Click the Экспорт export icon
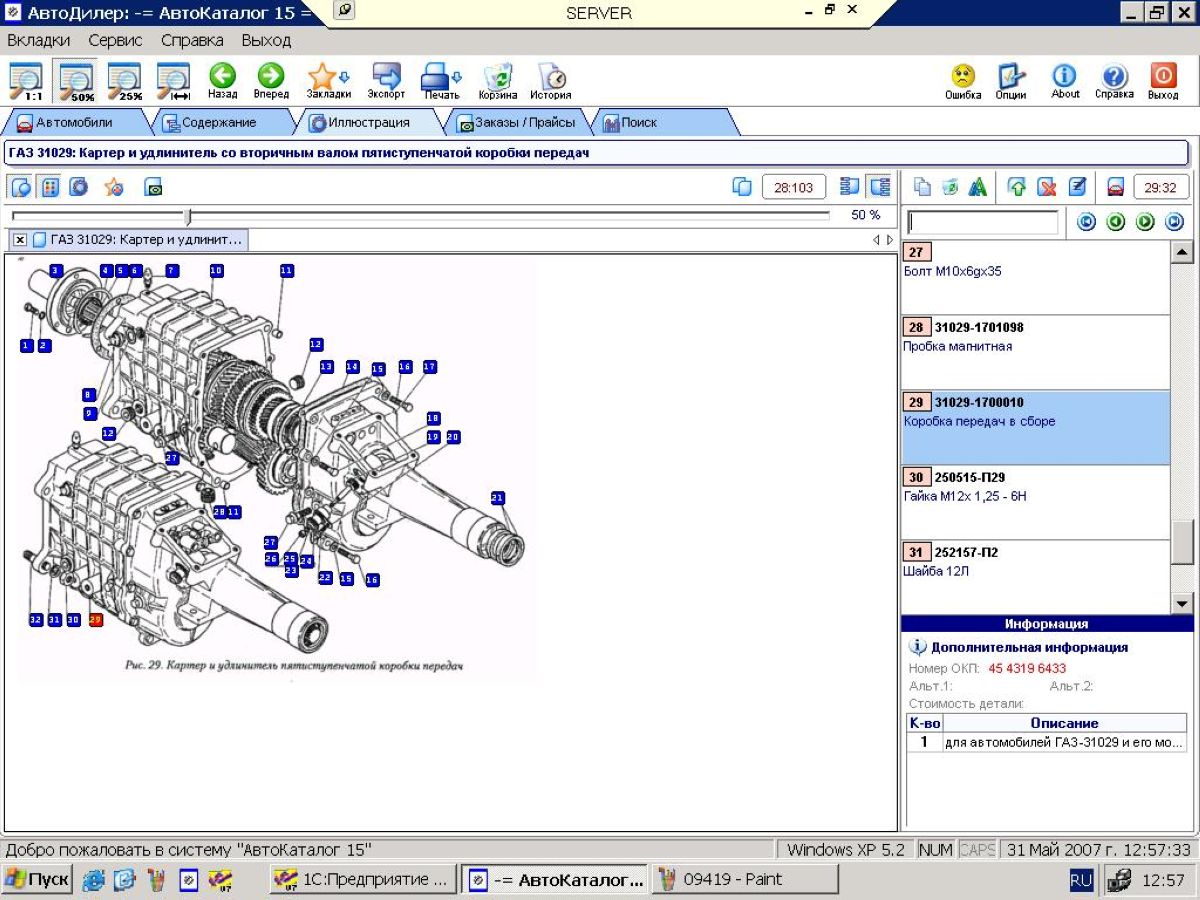Image resolution: width=1200 pixels, height=900 pixels. pos(386,80)
